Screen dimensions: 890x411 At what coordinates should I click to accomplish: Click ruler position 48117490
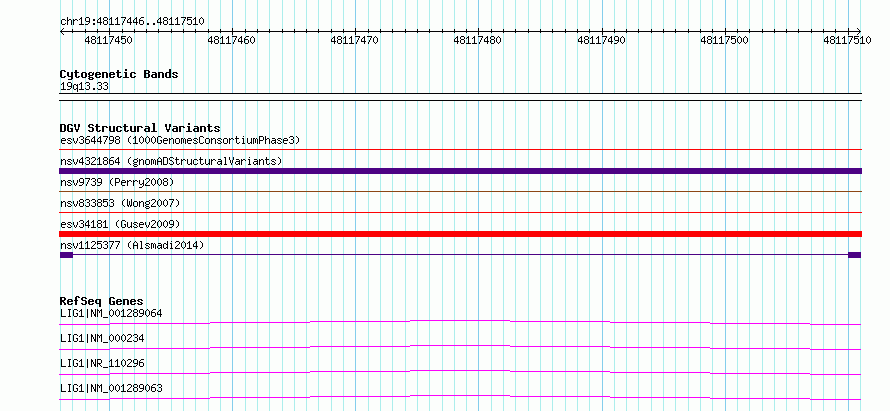602,40
